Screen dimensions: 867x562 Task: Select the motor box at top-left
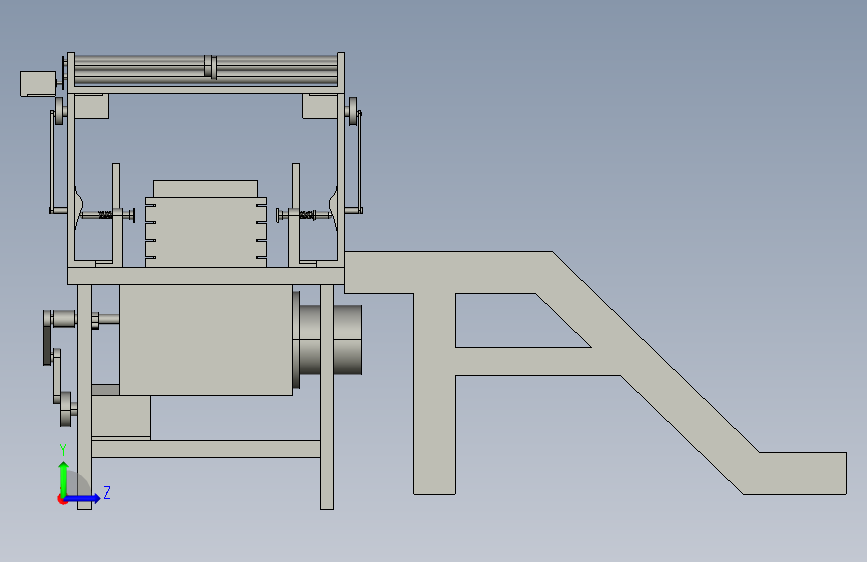(38, 84)
